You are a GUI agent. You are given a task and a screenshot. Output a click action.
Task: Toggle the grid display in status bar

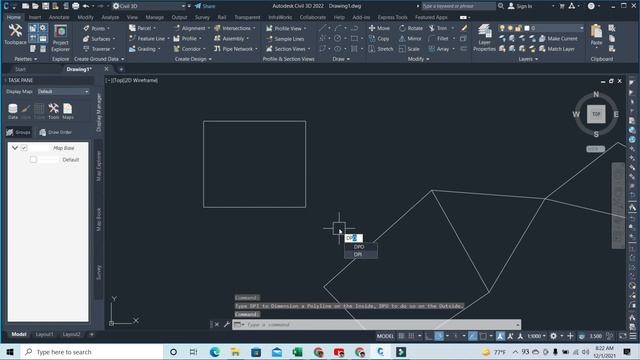pyautogui.click(x=401, y=336)
